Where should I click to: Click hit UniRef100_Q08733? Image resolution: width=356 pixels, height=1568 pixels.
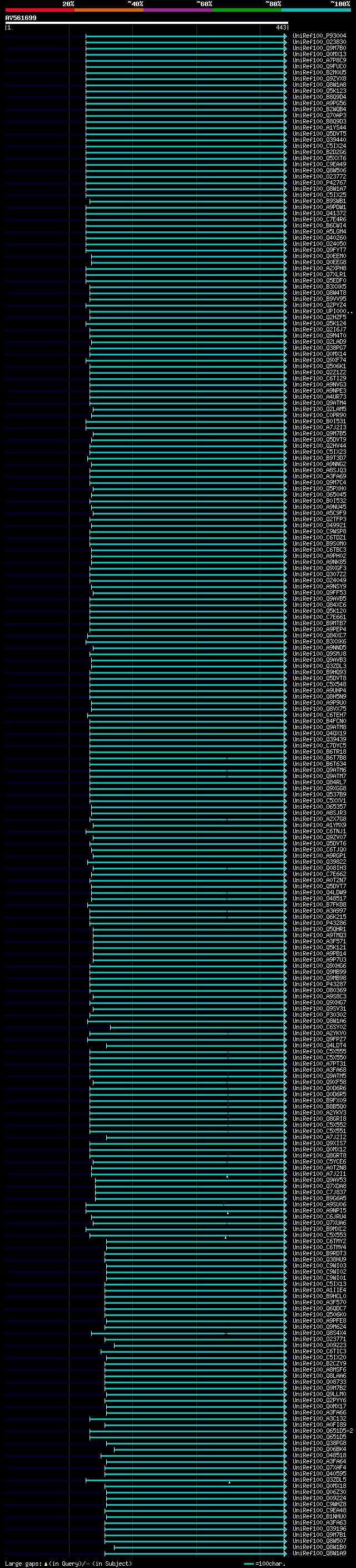click(x=319, y=1381)
